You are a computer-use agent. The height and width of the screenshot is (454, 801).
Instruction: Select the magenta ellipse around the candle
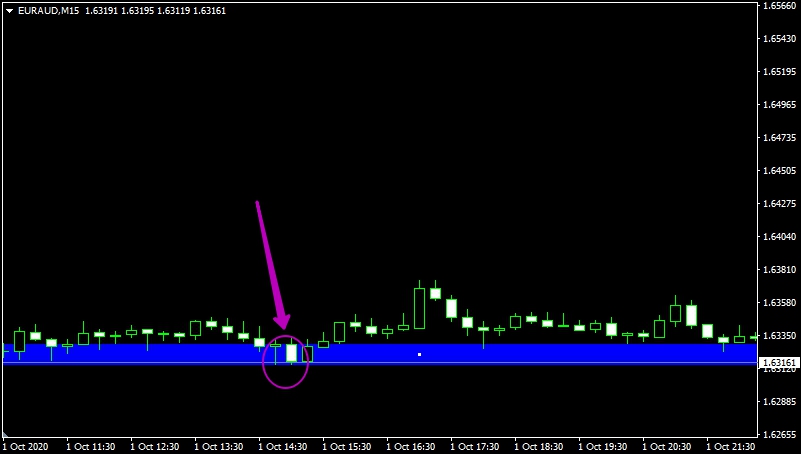[x=263, y=369]
